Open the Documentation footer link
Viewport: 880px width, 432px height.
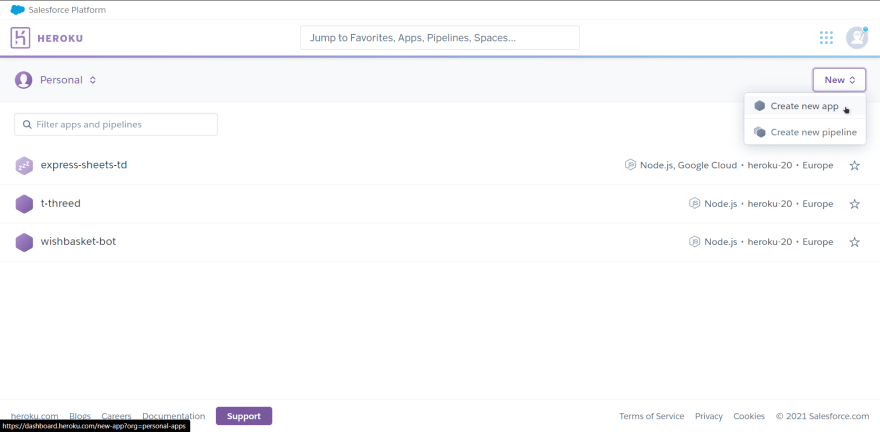(x=173, y=416)
